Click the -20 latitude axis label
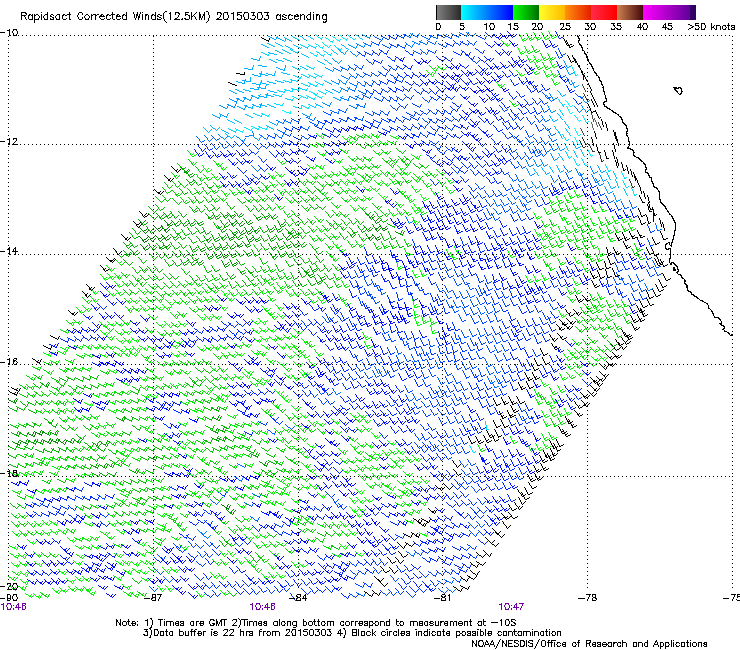Viewport: 740px width, 650px height. [x=9, y=586]
